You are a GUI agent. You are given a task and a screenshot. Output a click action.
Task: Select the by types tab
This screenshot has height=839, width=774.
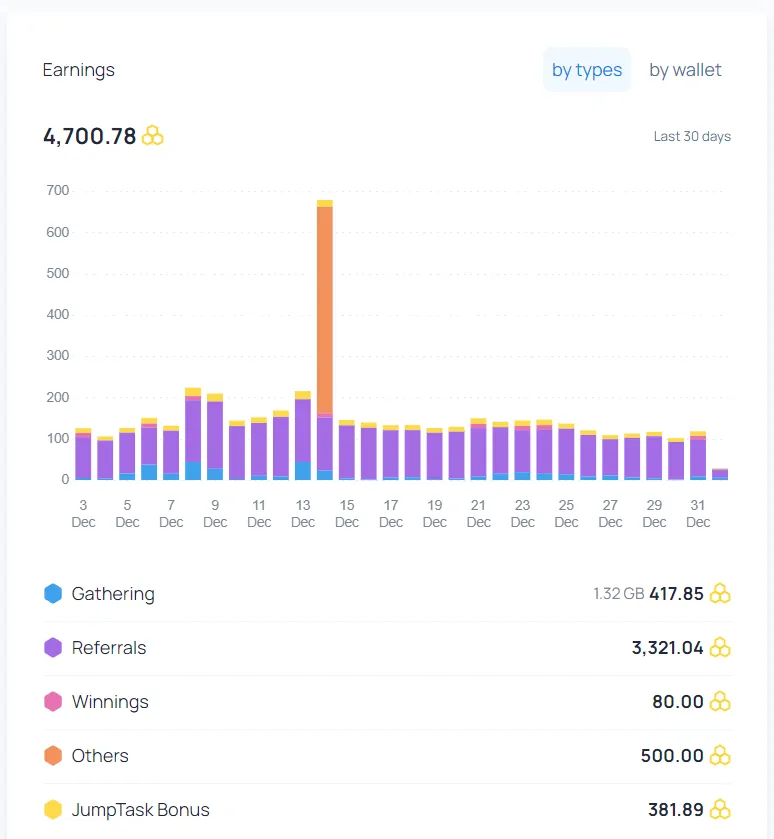[x=587, y=70]
